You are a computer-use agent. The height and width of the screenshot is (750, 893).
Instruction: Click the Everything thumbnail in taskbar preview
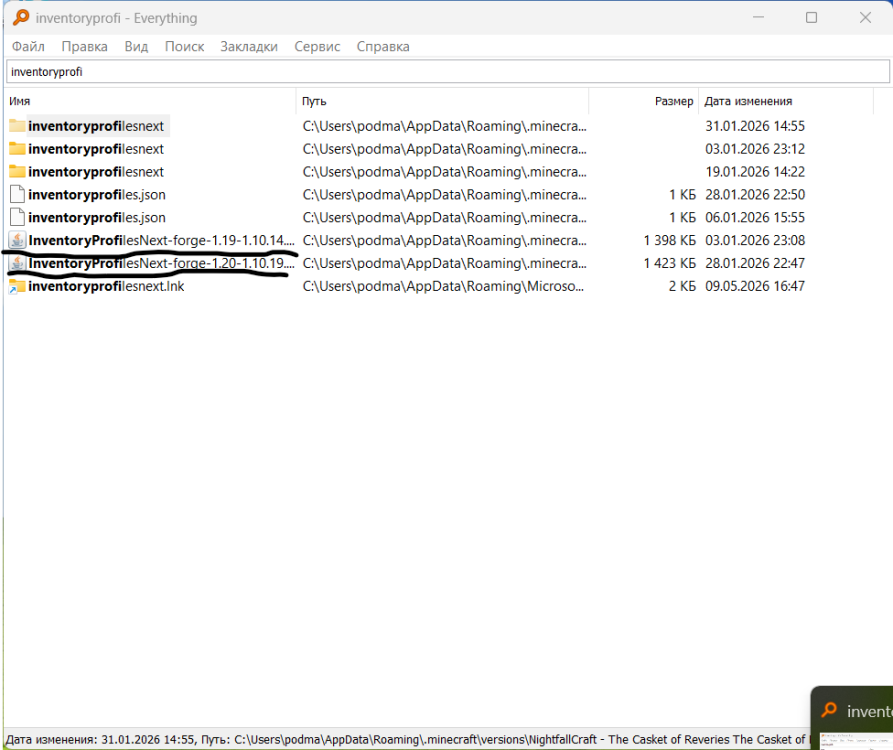point(856,741)
